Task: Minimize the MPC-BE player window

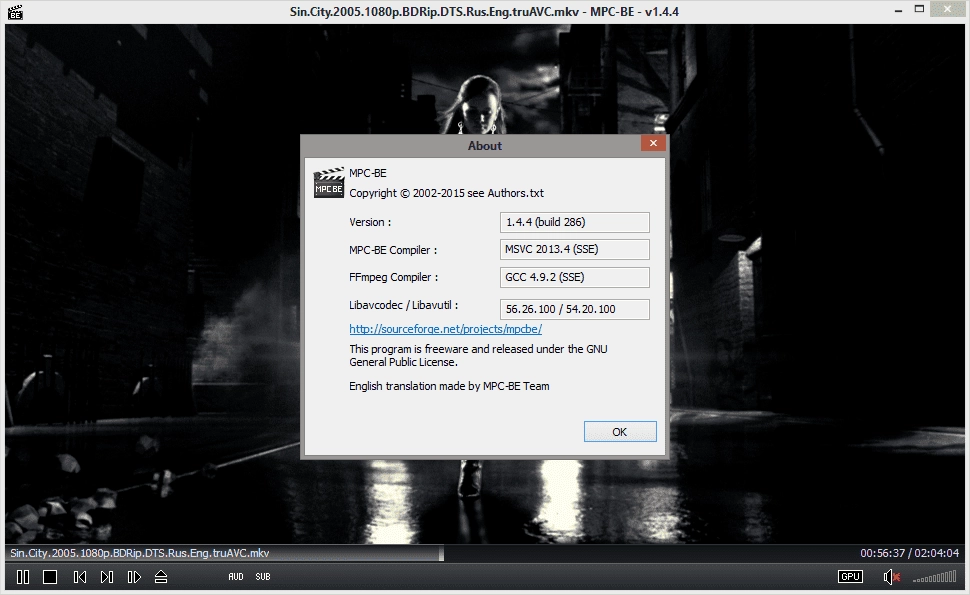Action: (x=898, y=11)
